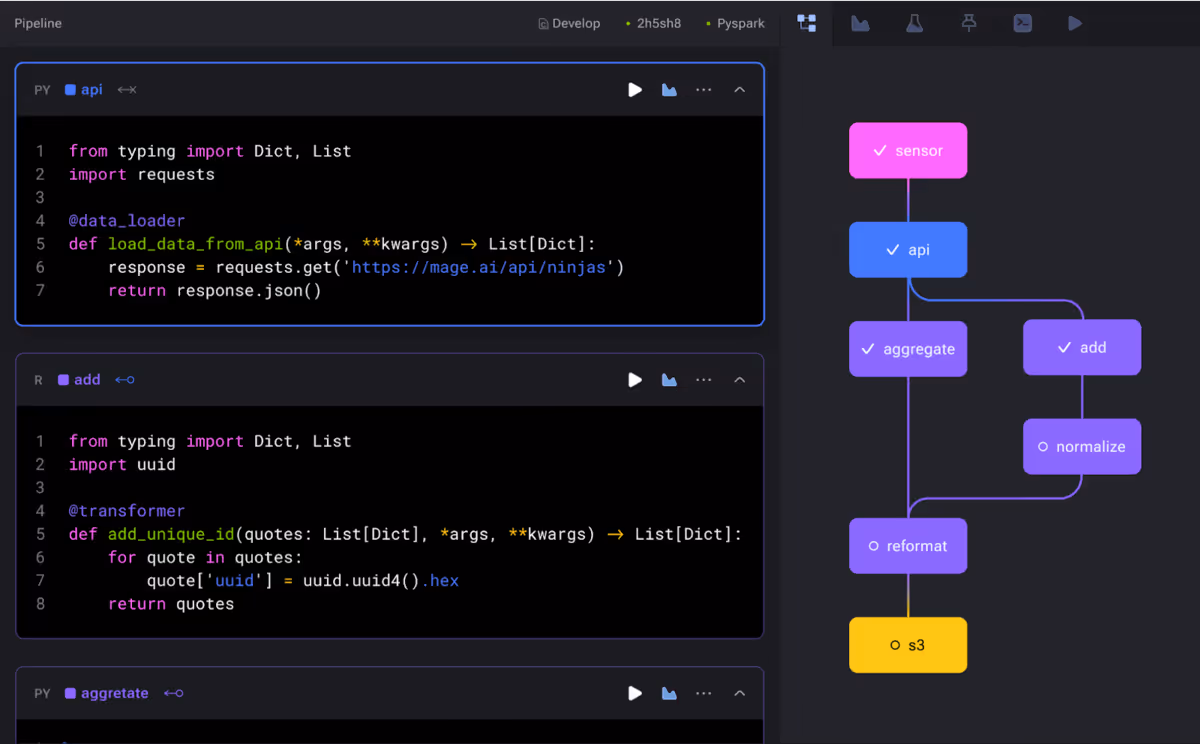Open the charts tab in sidebar

(860, 23)
